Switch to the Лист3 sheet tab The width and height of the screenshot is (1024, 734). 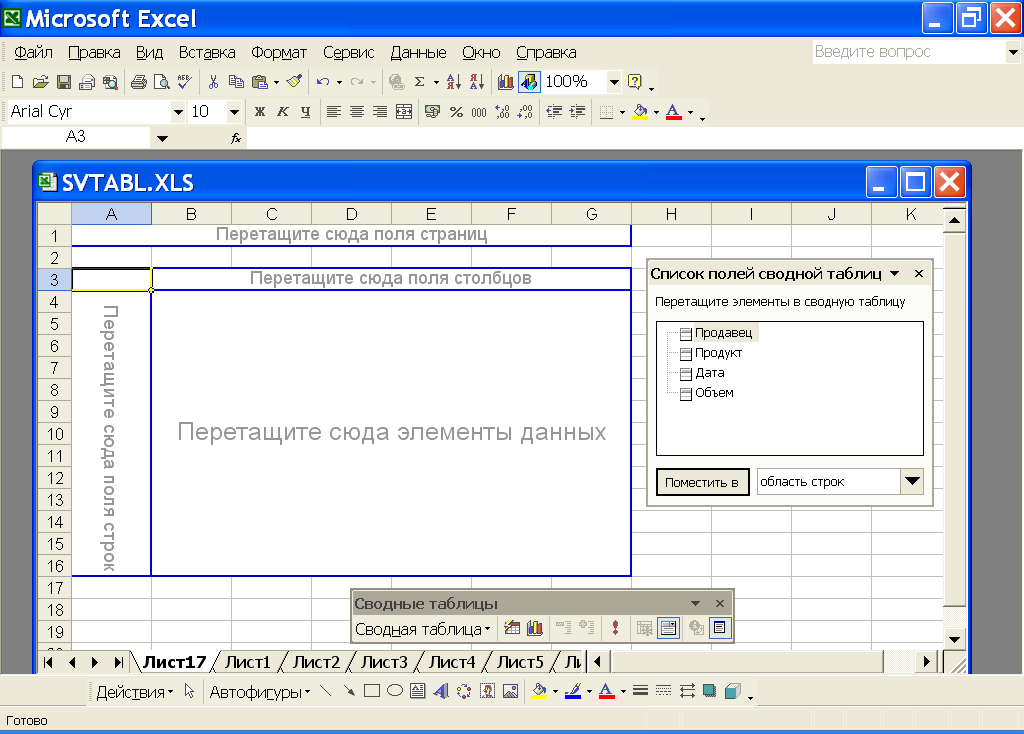pyautogui.click(x=384, y=662)
